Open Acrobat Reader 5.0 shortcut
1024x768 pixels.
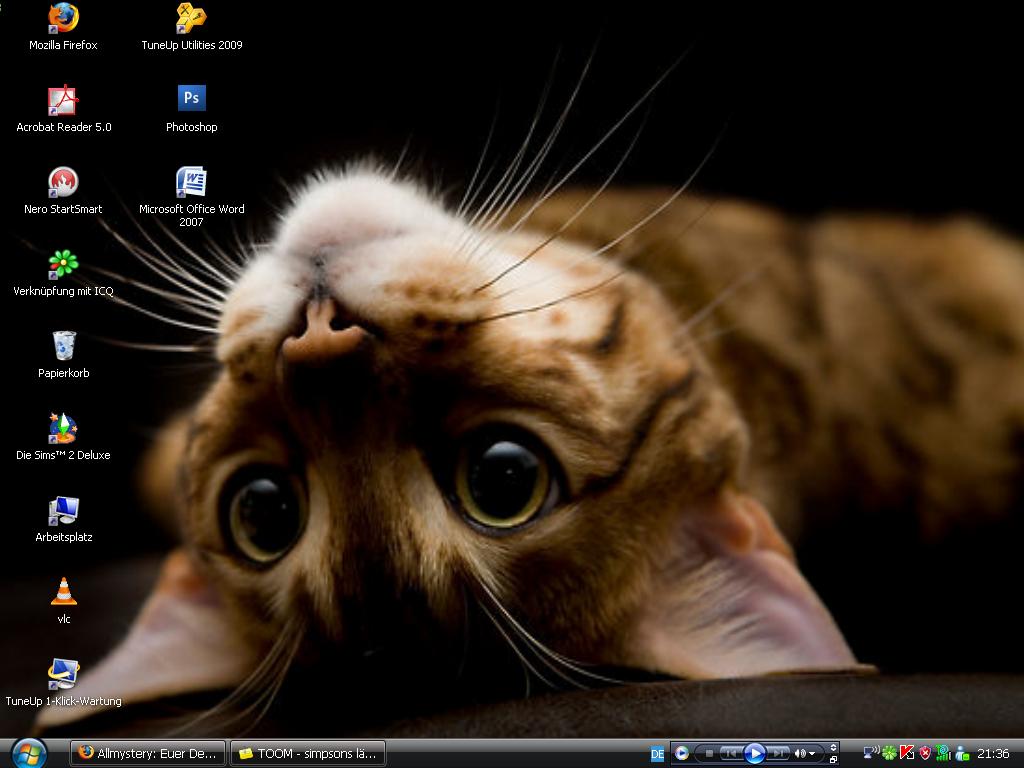click(x=63, y=101)
